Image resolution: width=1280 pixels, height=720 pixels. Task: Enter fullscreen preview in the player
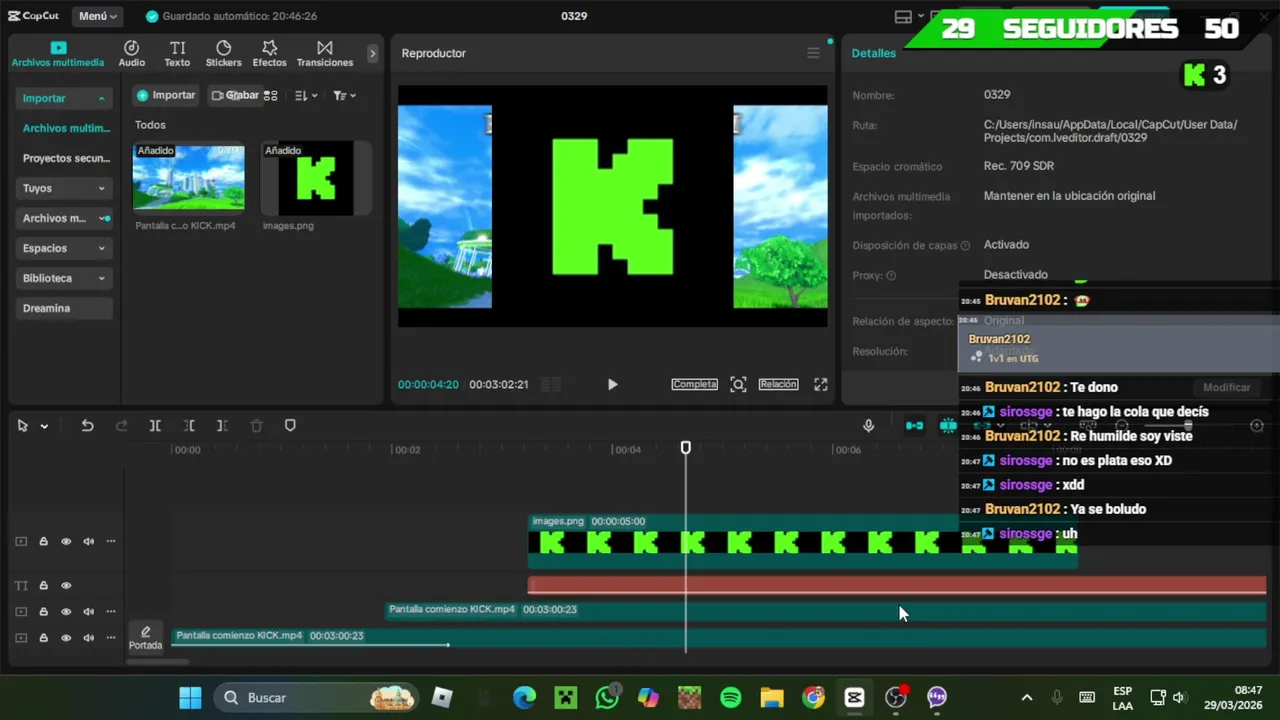pos(820,384)
